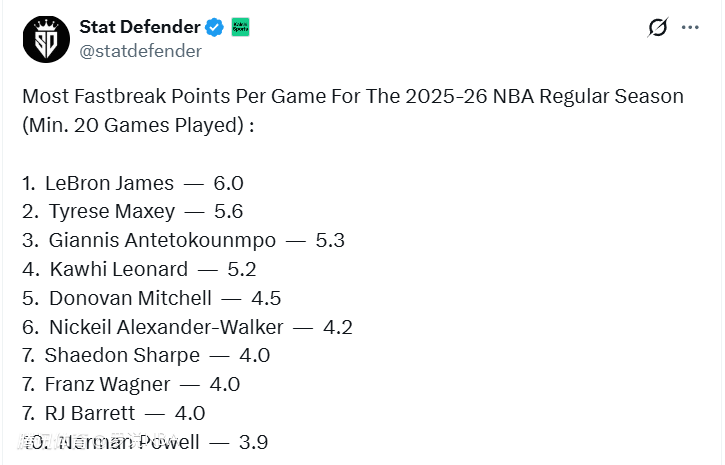
Task: Click the Giannis Antetokounmpo 5.3 line
Action: coord(183,241)
